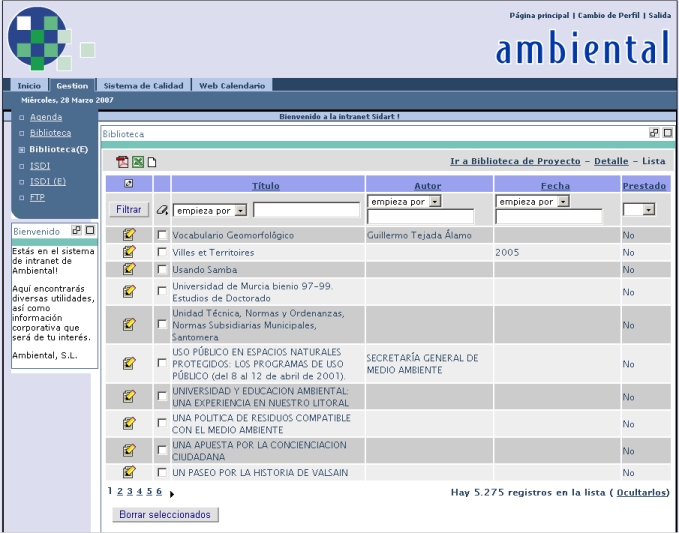Click the Ocultarlos link
This screenshot has height=533, width=679.
click(x=641, y=492)
